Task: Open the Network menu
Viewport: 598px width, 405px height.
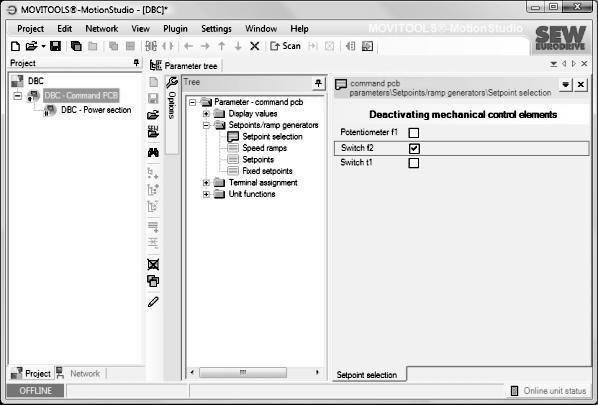Action: (101, 29)
